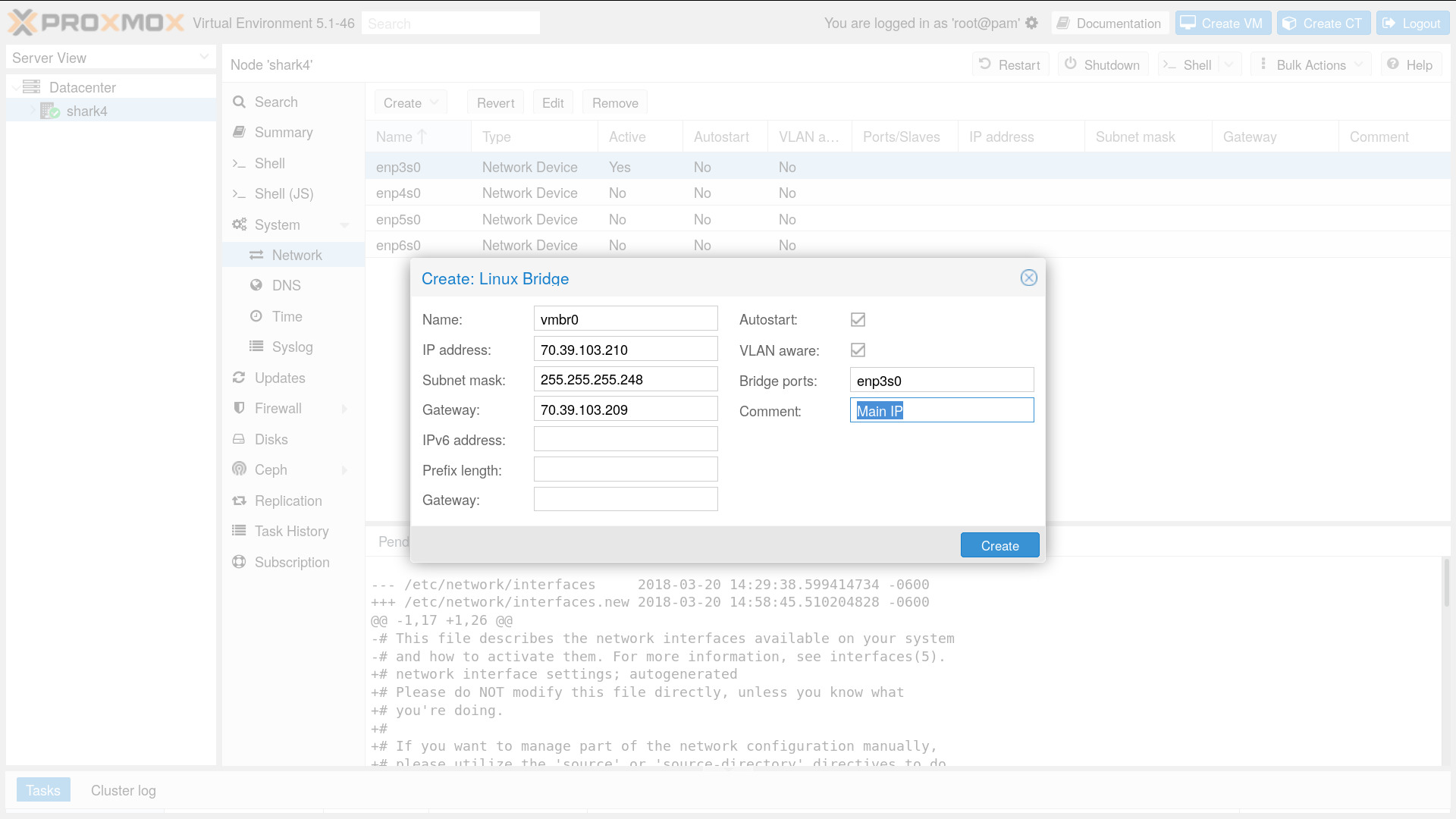Image resolution: width=1456 pixels, height=819 pixels.
Task: Open Task History in the sidebar
Action: [x=291, y=531]
